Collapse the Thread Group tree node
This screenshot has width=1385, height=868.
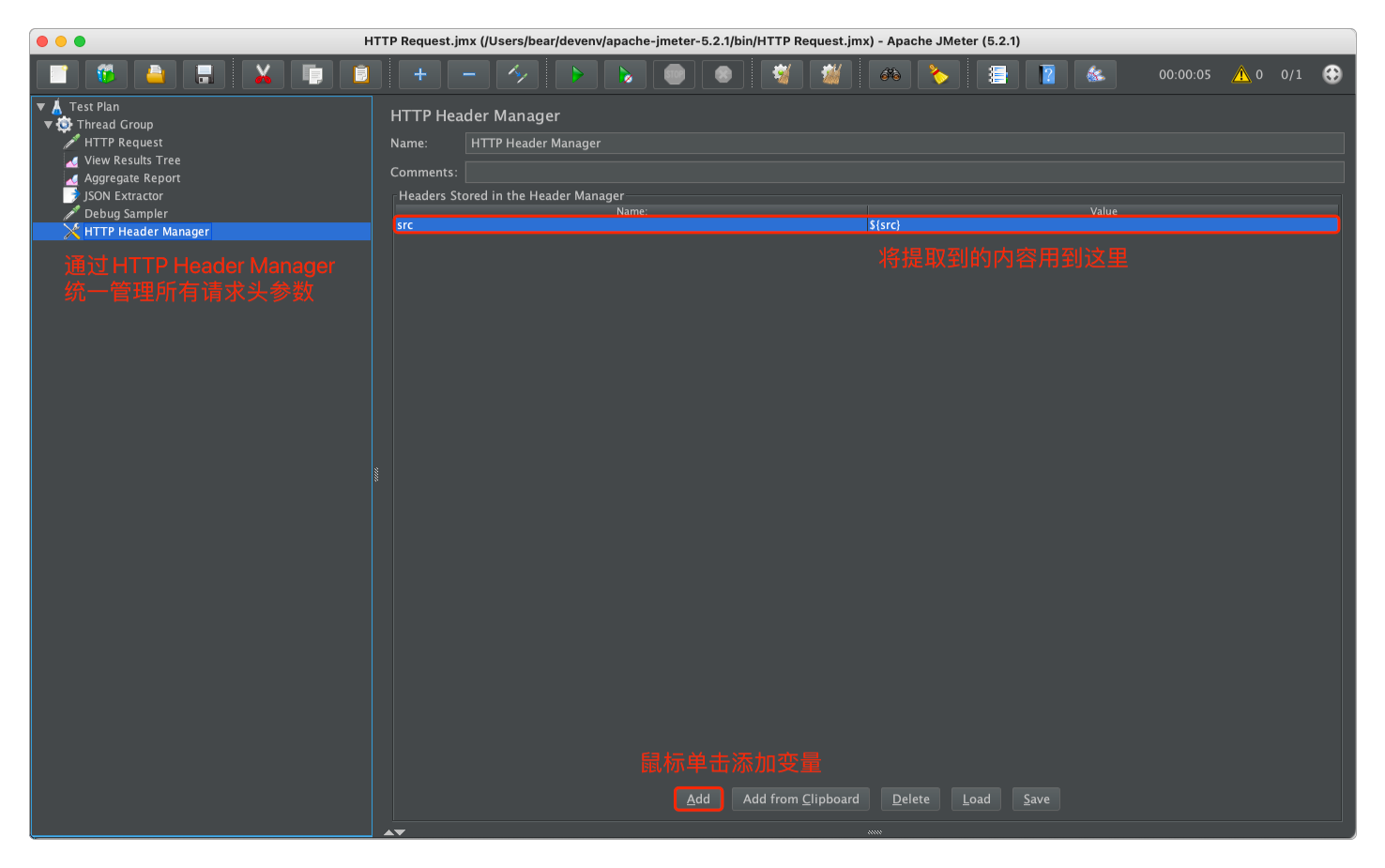pyautogui.click(x=49, y=125)
